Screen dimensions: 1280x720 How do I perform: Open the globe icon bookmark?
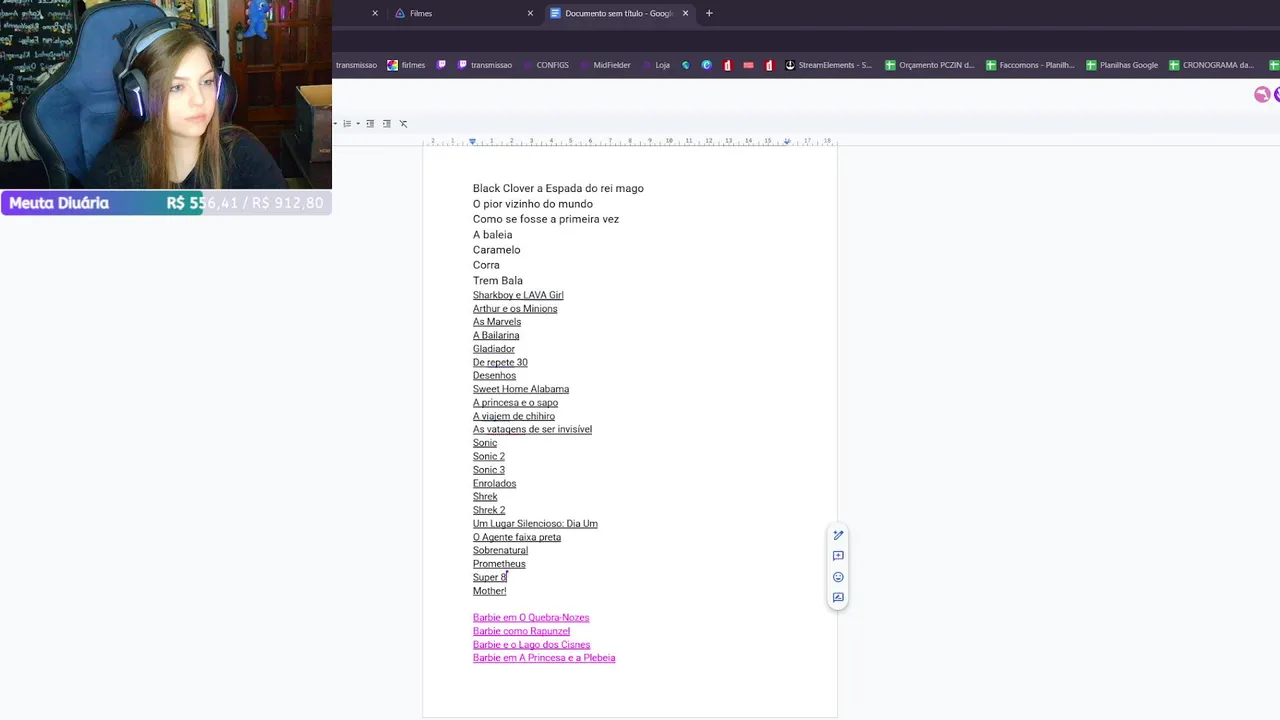(x=685, y=65)
